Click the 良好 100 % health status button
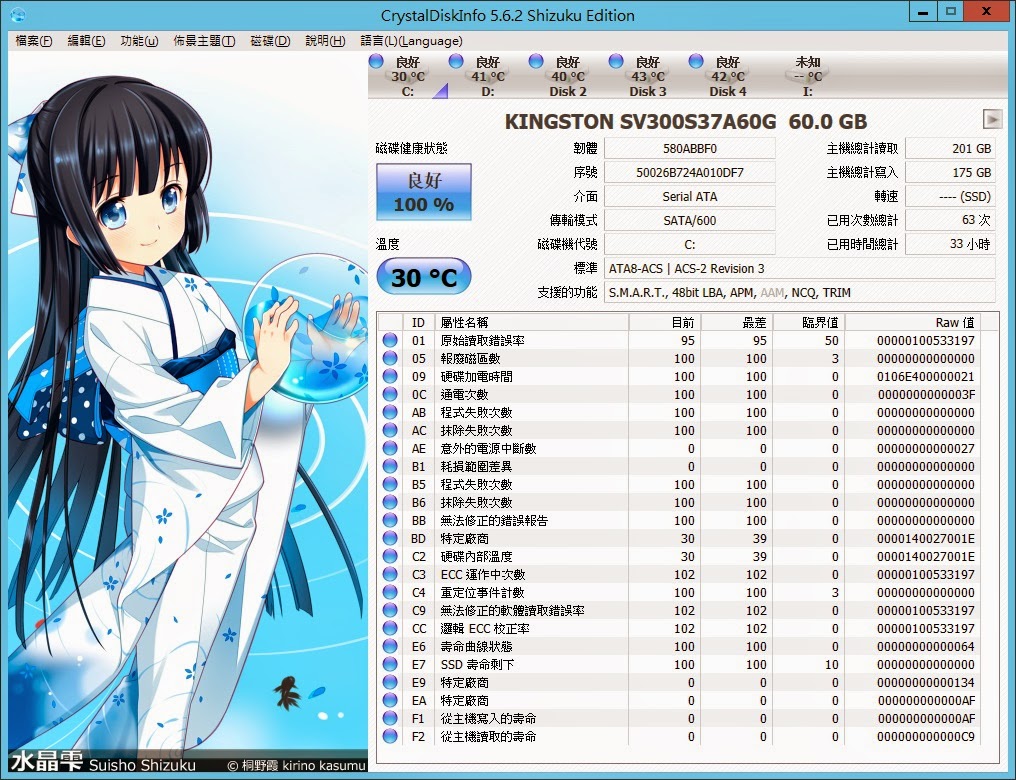The image size is (1016, 780). (x=424, y=192)
